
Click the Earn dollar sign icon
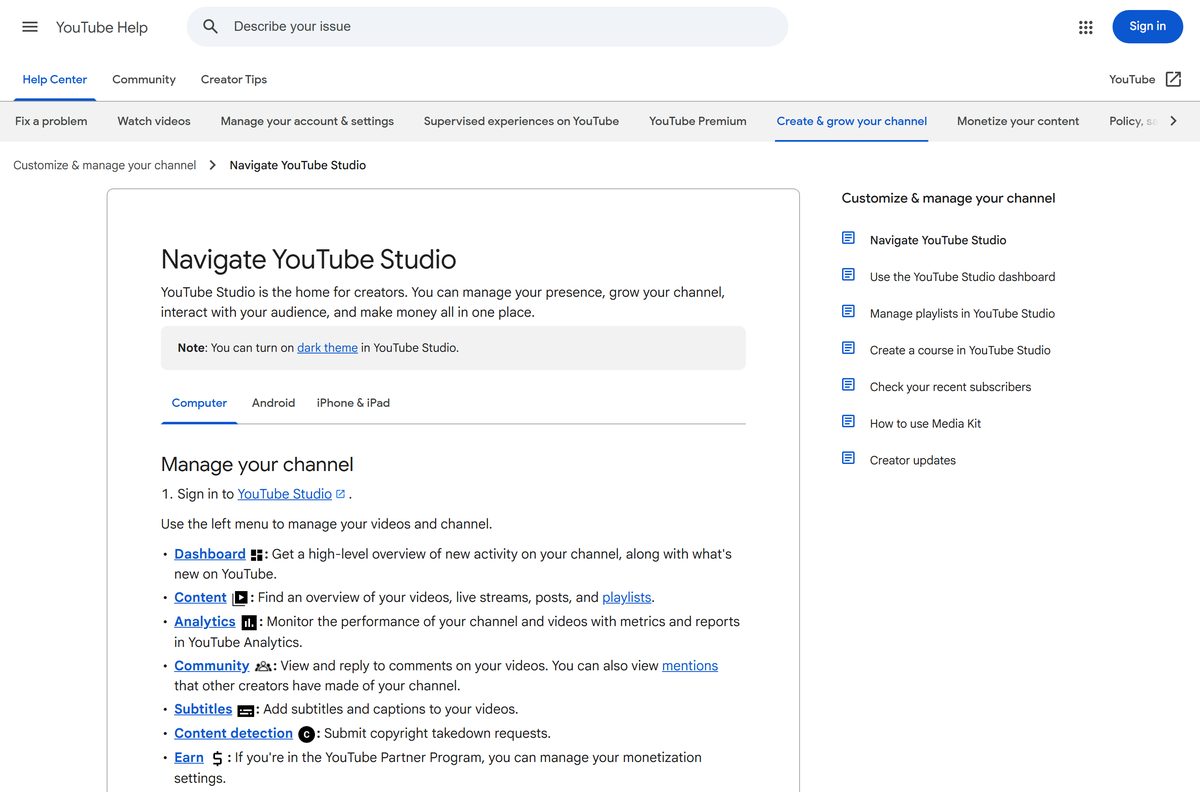tap(217, 759)
